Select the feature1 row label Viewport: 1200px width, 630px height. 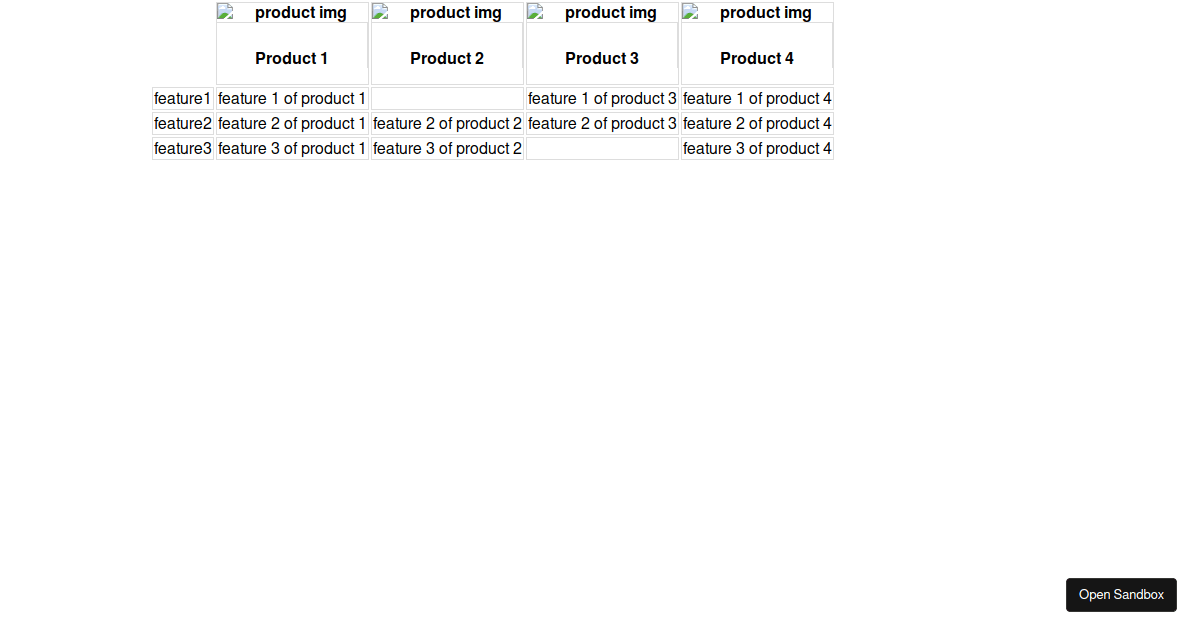(x=183, y=98)
